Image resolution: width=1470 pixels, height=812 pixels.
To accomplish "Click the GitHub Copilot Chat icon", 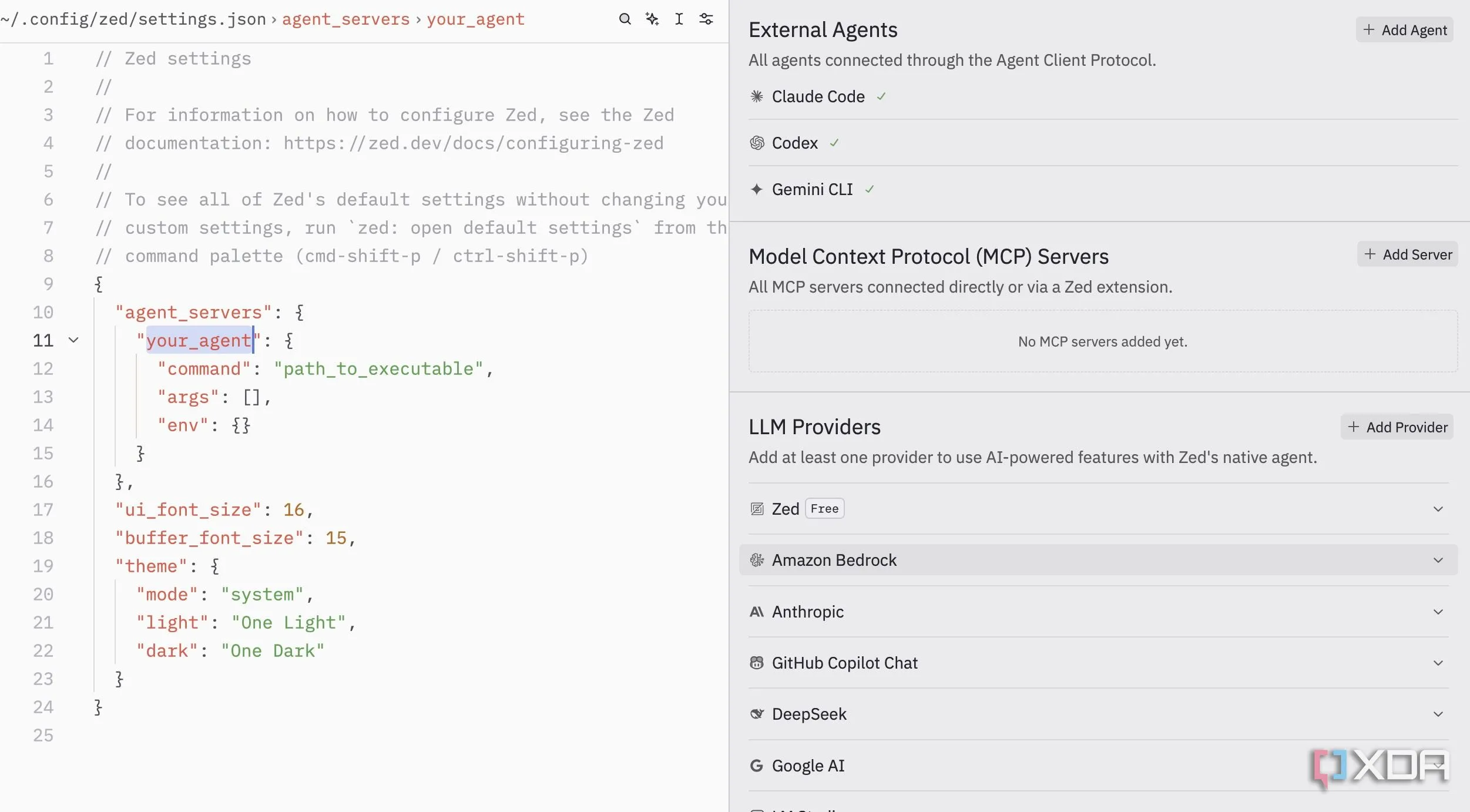I will pos(756,663).
